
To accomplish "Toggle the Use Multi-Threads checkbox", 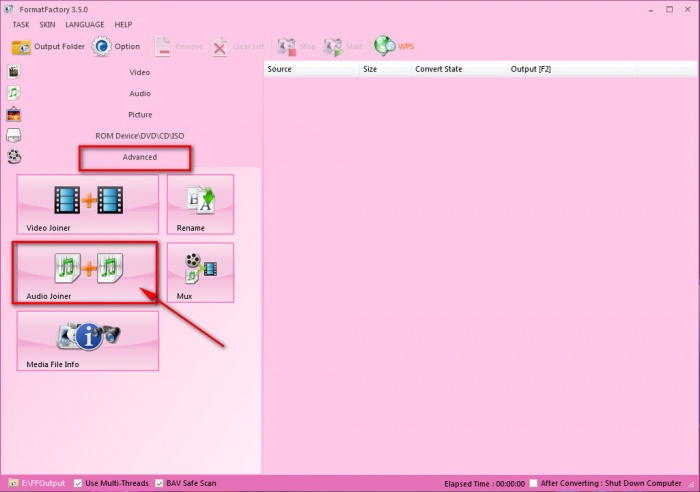I will [78, 483].
